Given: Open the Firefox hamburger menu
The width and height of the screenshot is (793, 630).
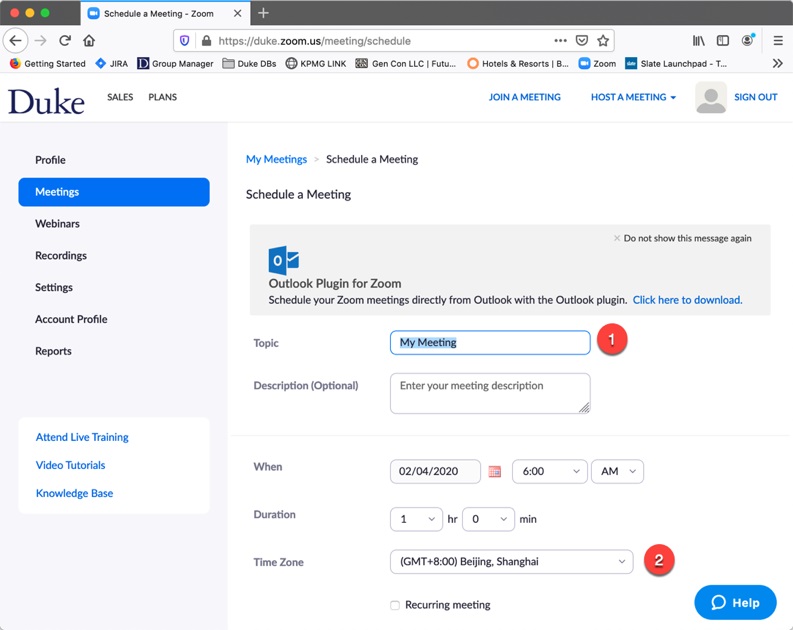Looking at the screenshot, I should pyautogui.click(x=778, y=40).
